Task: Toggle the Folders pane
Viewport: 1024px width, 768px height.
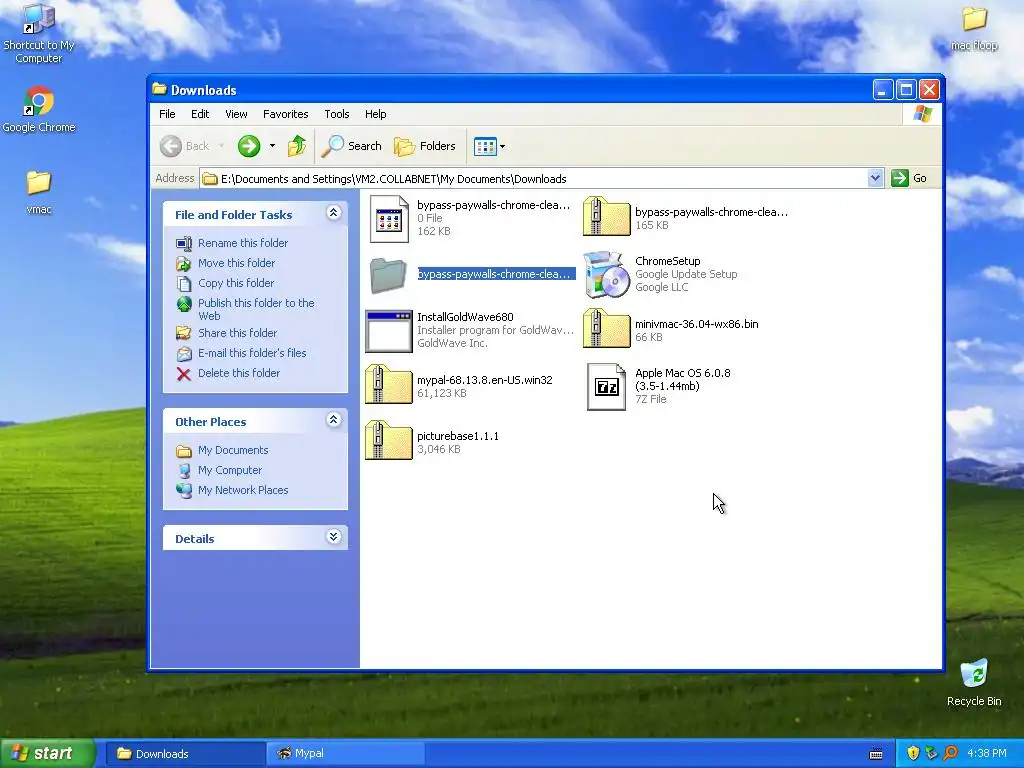Action: click(x=424, y=146)
